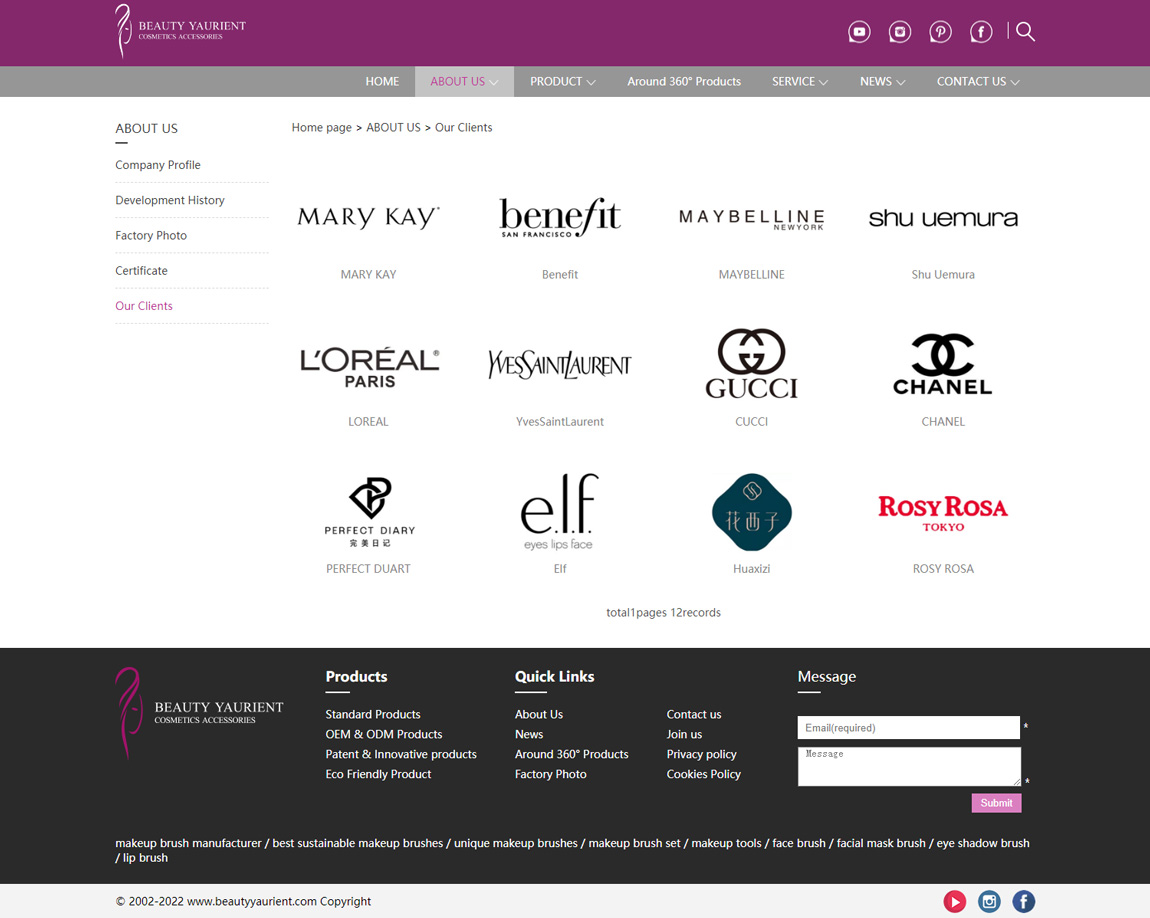Image resolution: width=1150 pixels, height=918 pixels.
Task: Open the Privacy policy footer link
Action: [x=701, y=754]
